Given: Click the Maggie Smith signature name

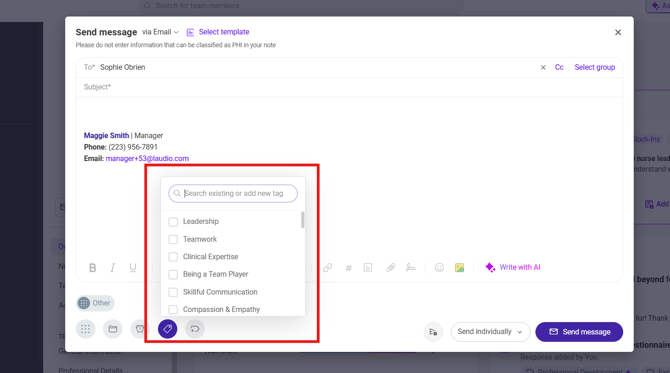Looking at the screenshot, I should (106, 135).
